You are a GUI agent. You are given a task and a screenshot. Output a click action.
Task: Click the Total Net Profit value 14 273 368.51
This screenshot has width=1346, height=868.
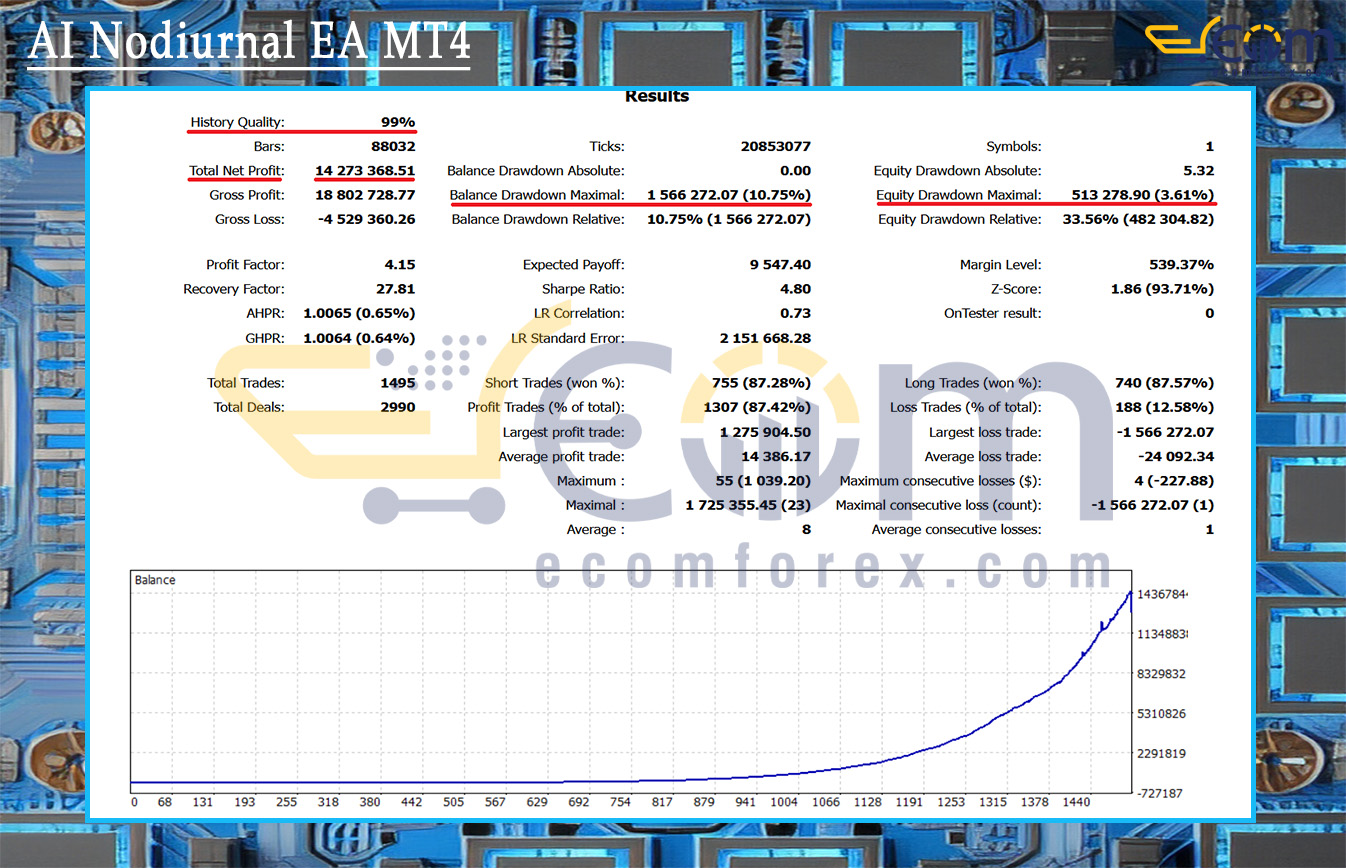click(x=364, y=171)
